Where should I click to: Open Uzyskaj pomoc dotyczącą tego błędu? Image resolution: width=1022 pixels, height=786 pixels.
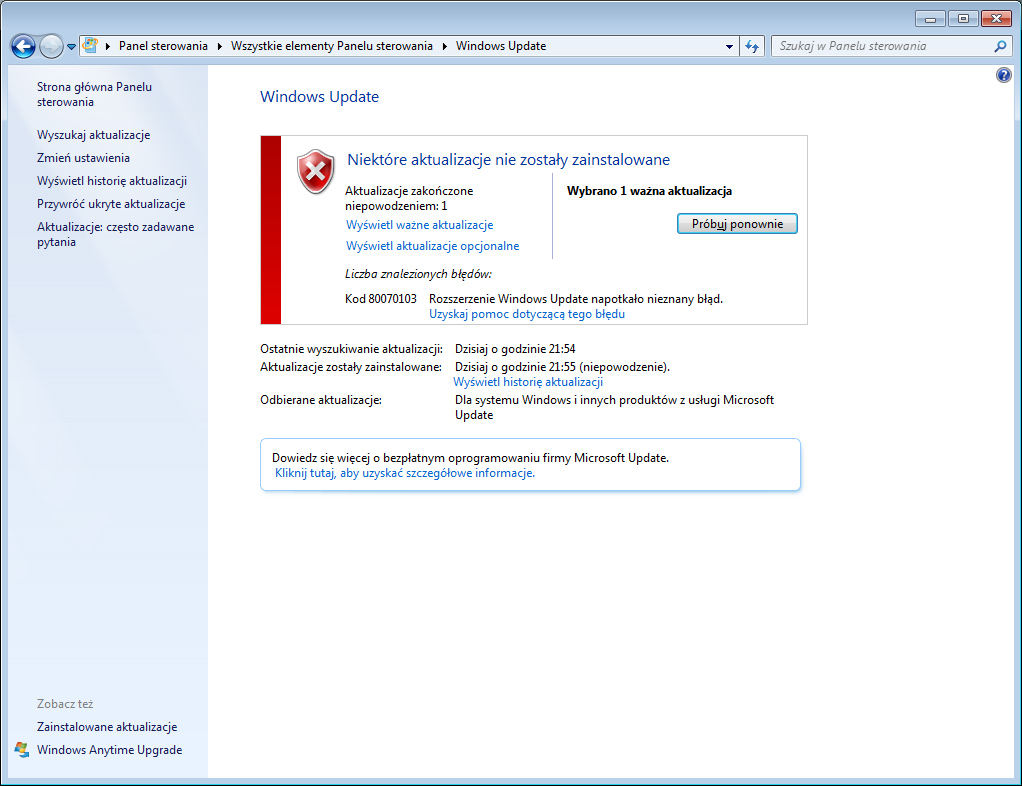pyautogui.click(x=527, y=314)
